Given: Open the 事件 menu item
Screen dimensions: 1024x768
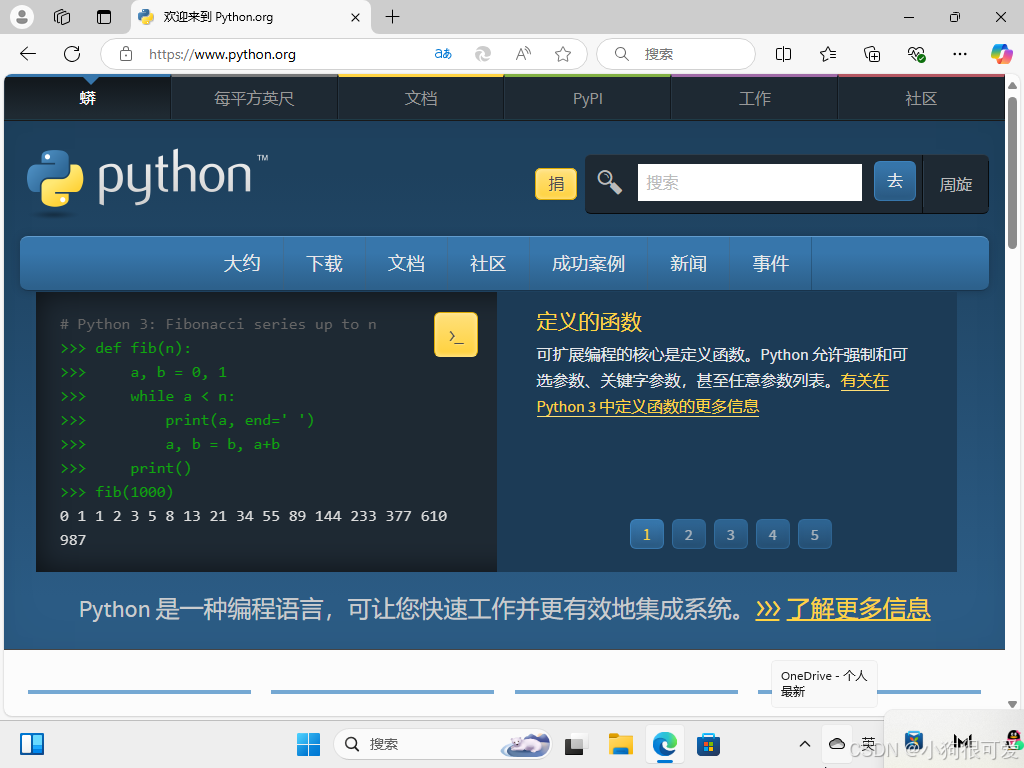Looking at the screenshot, I should pos(771,264).
